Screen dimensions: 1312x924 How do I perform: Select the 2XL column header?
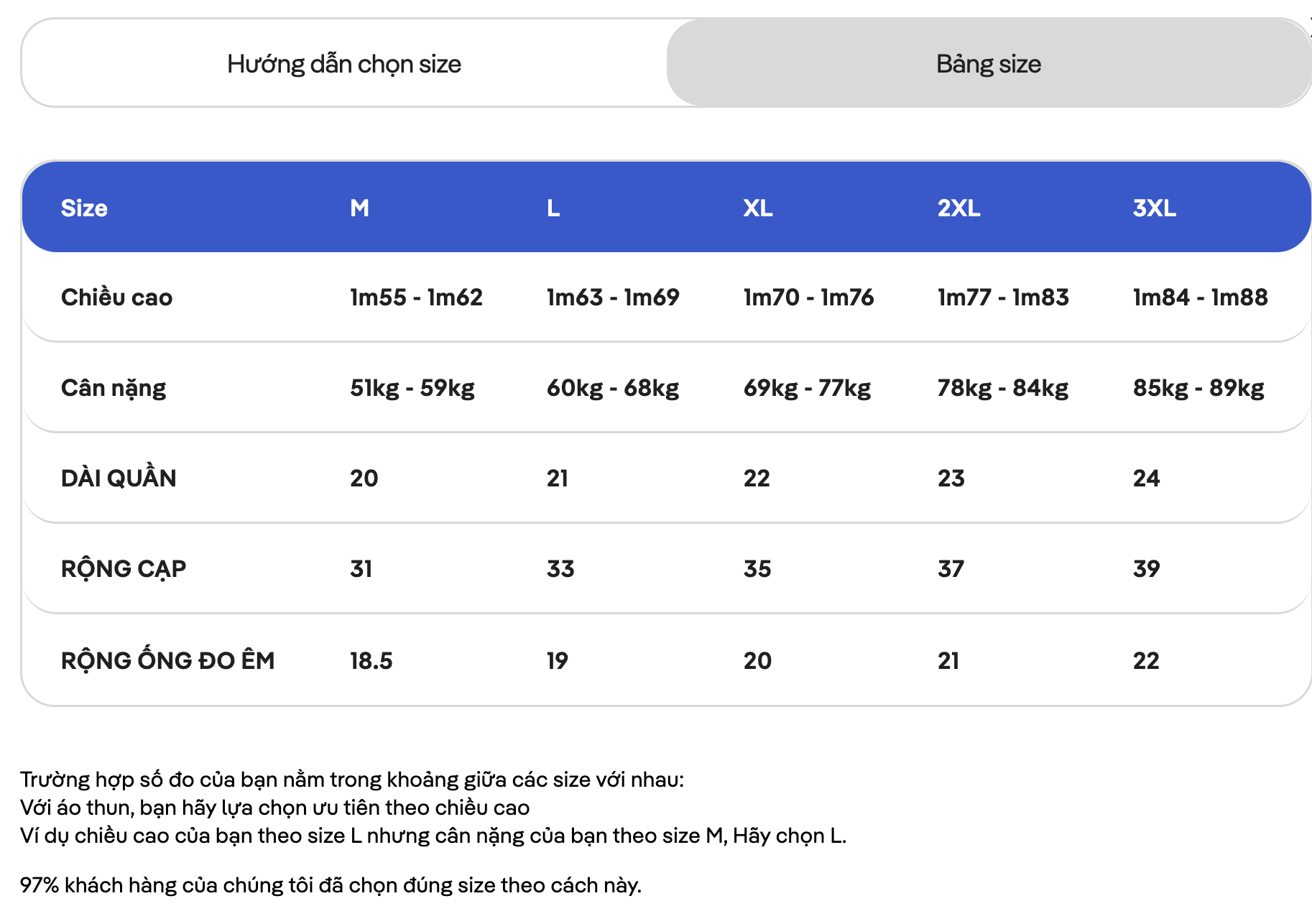click(x=958, y=208)
